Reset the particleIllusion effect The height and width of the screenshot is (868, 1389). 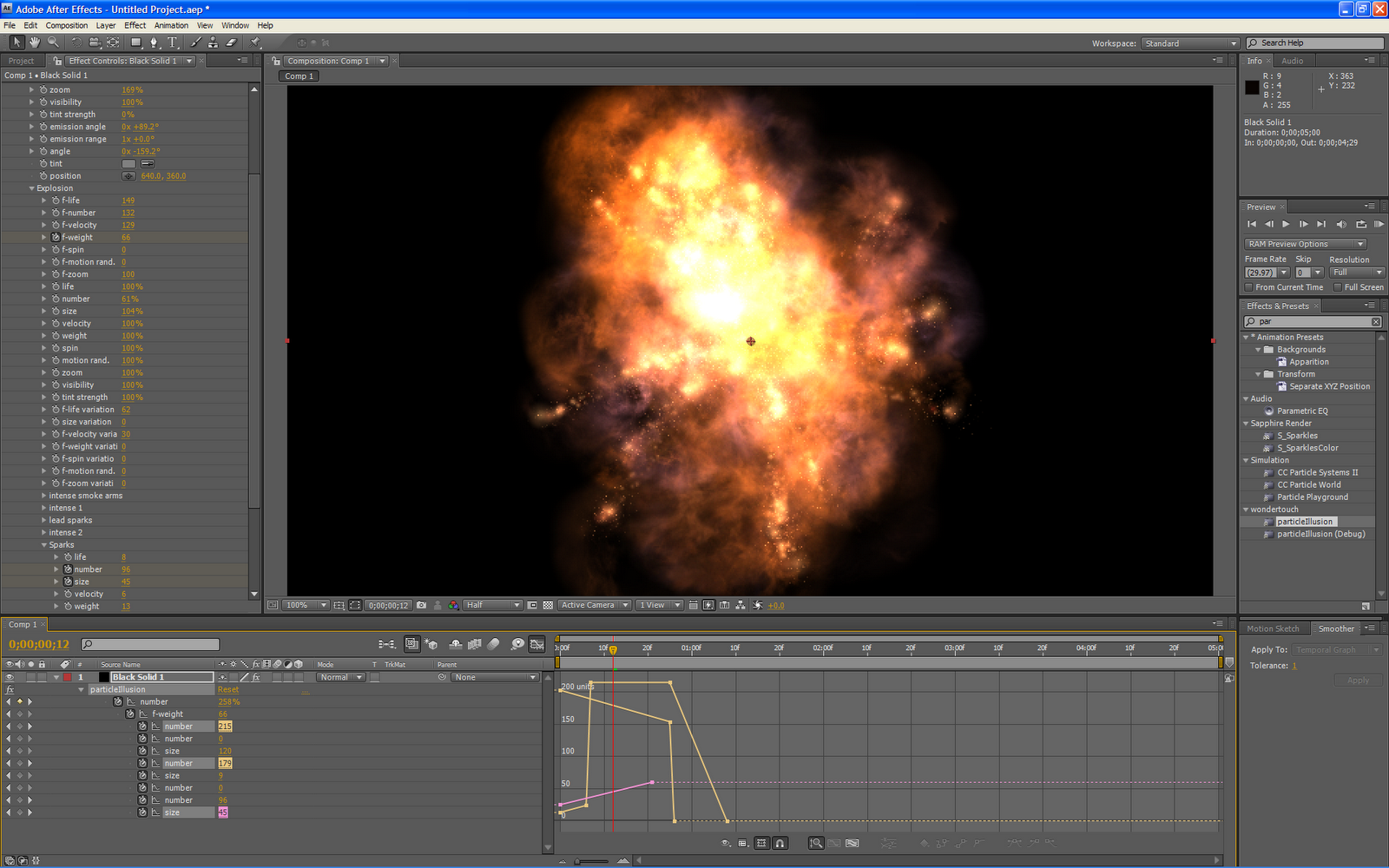(228, 688)
